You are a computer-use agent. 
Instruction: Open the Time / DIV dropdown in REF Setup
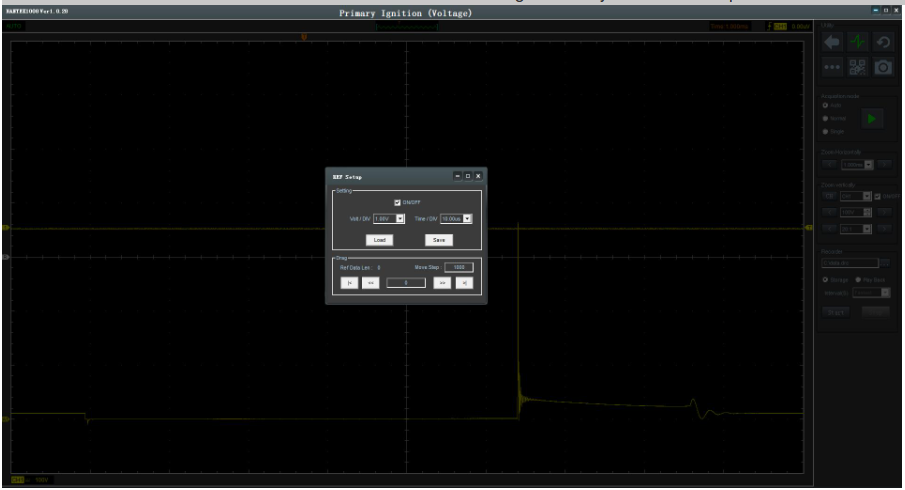coord(456,219)
